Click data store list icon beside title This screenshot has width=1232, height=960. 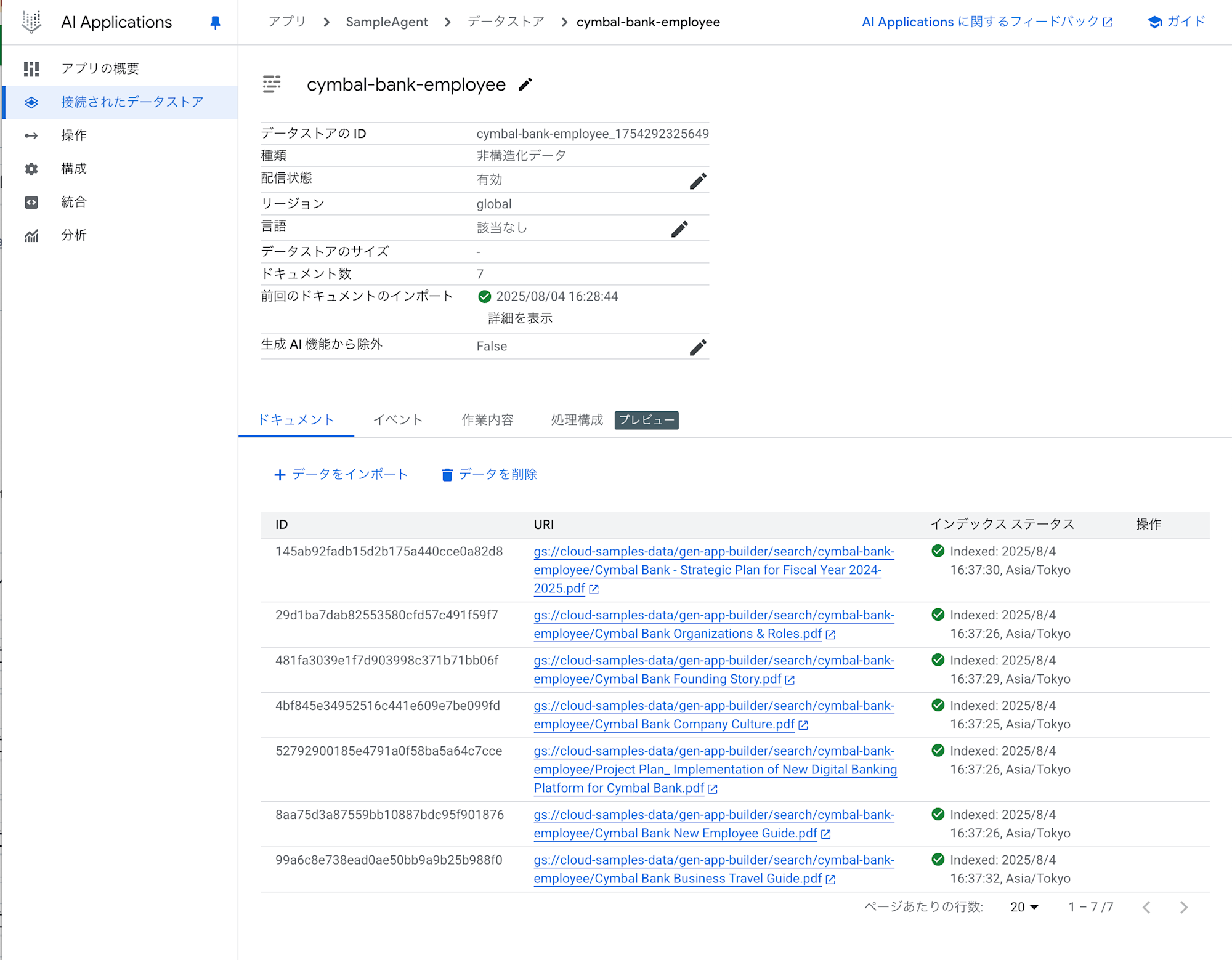pos(272,84)
